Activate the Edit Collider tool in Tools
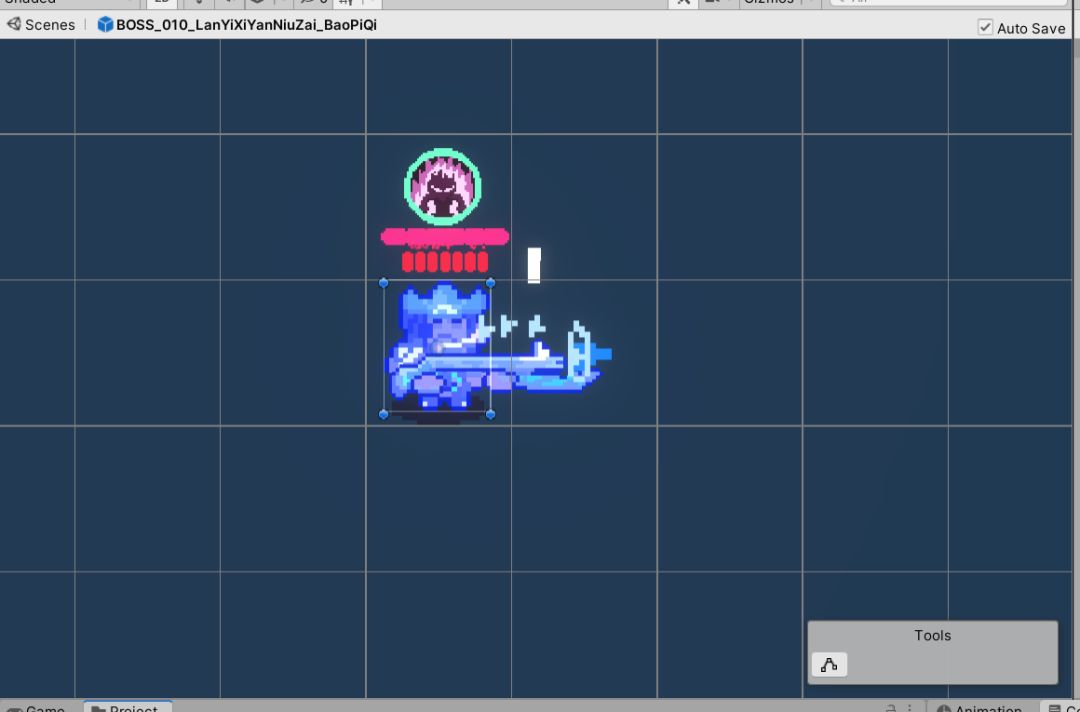1080x712 pixels. click(829, 664)
